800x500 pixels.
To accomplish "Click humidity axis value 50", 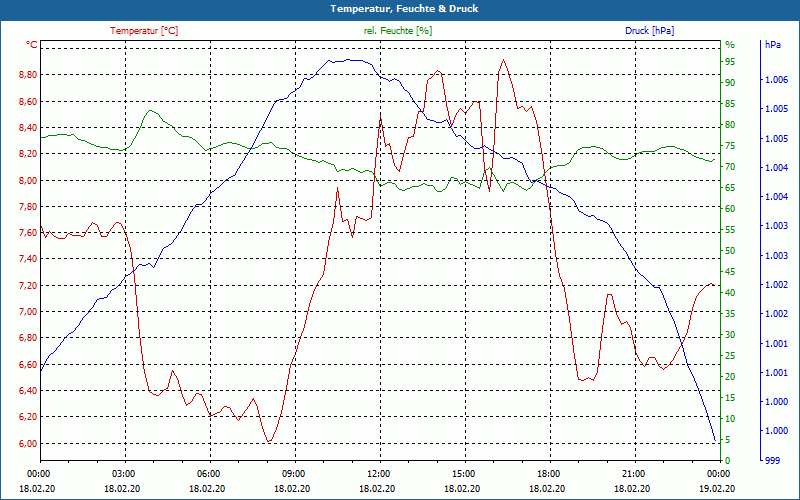I will tap(730, 251).
